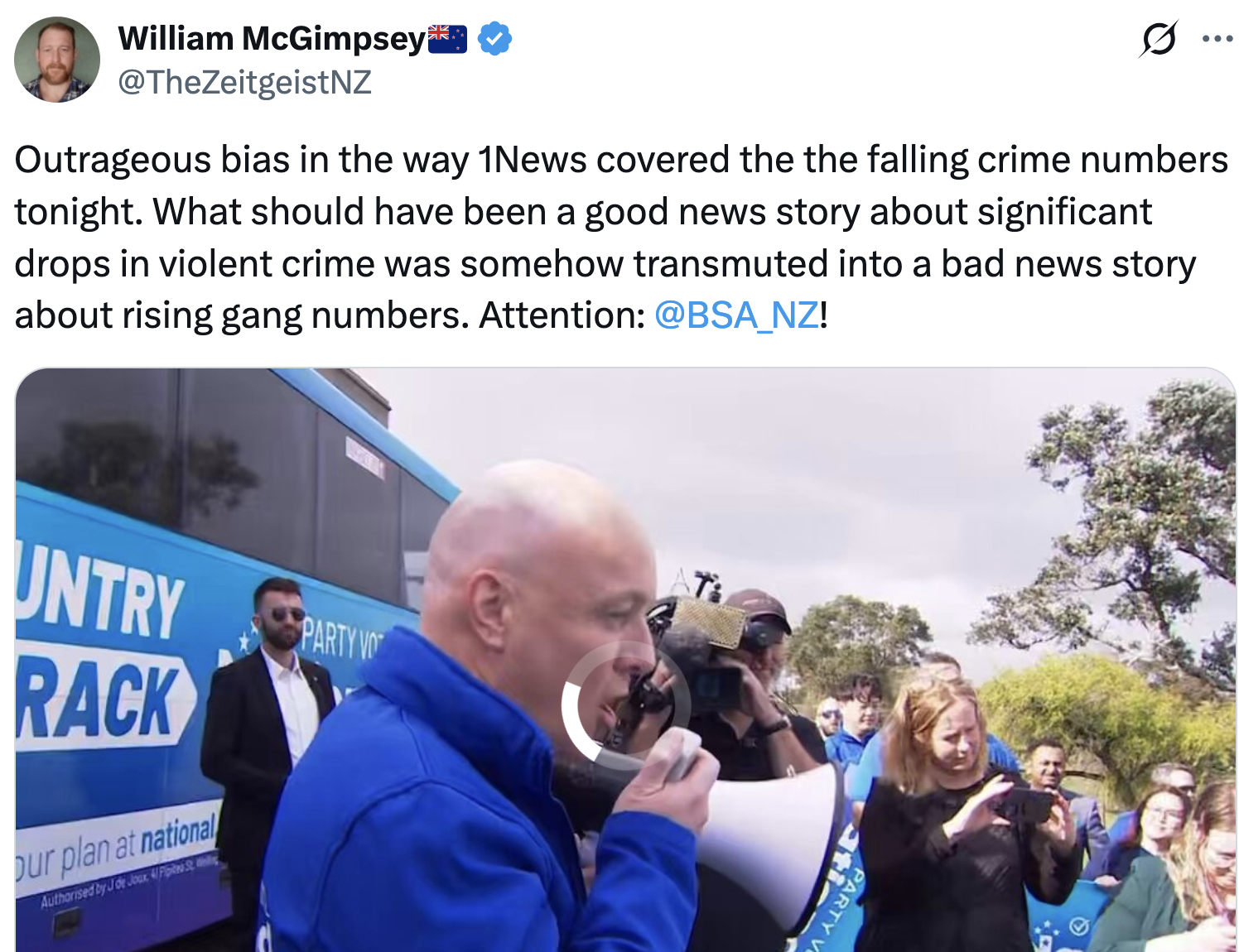Click the blue verified checkmark badge
1239x952 pixels.
click(x=494, y=39)
